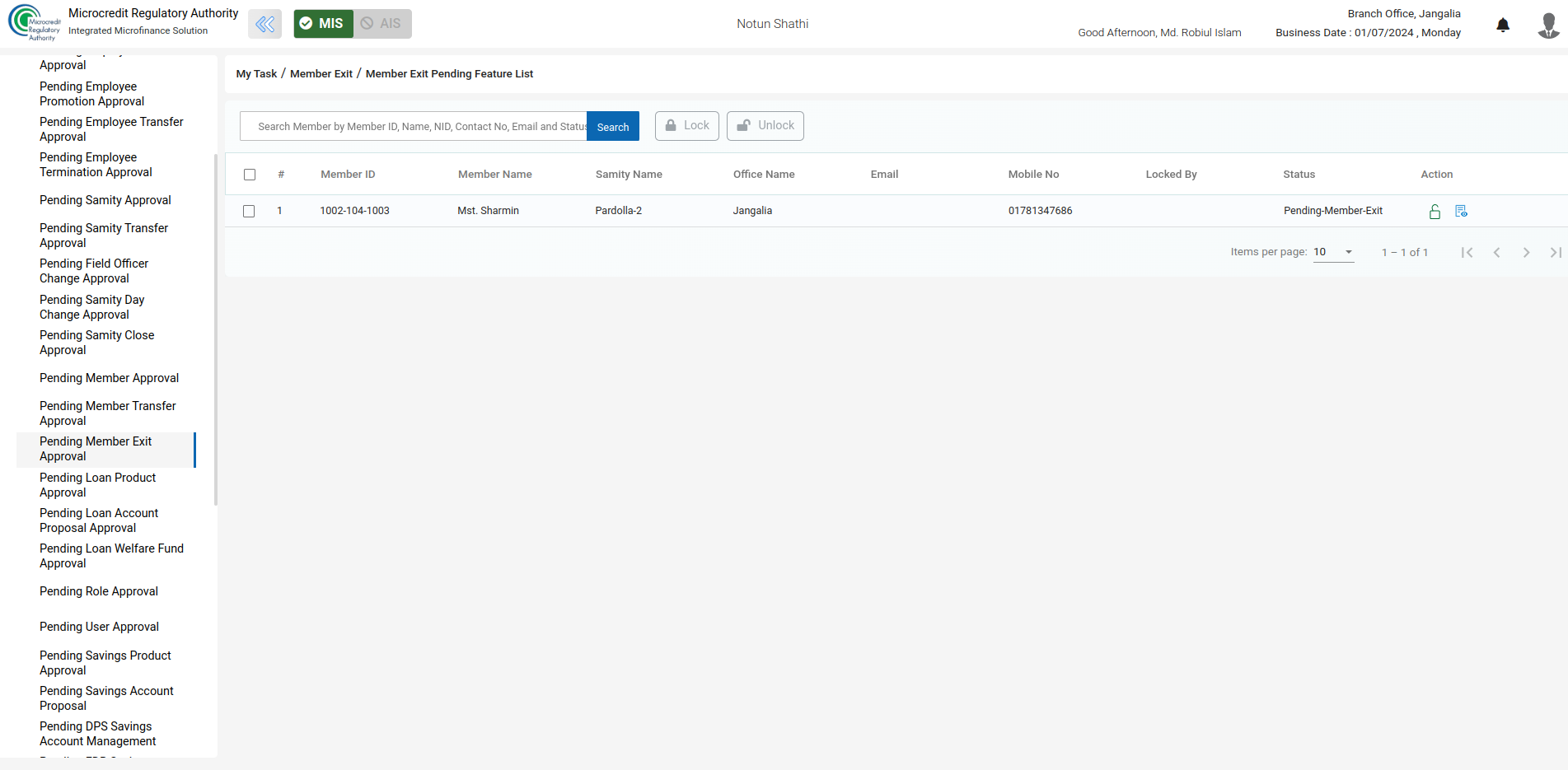Click mobile number 01781347686
This screenshot has height=770, width=1568.
pyautogui.click(x=1040, y=211)
